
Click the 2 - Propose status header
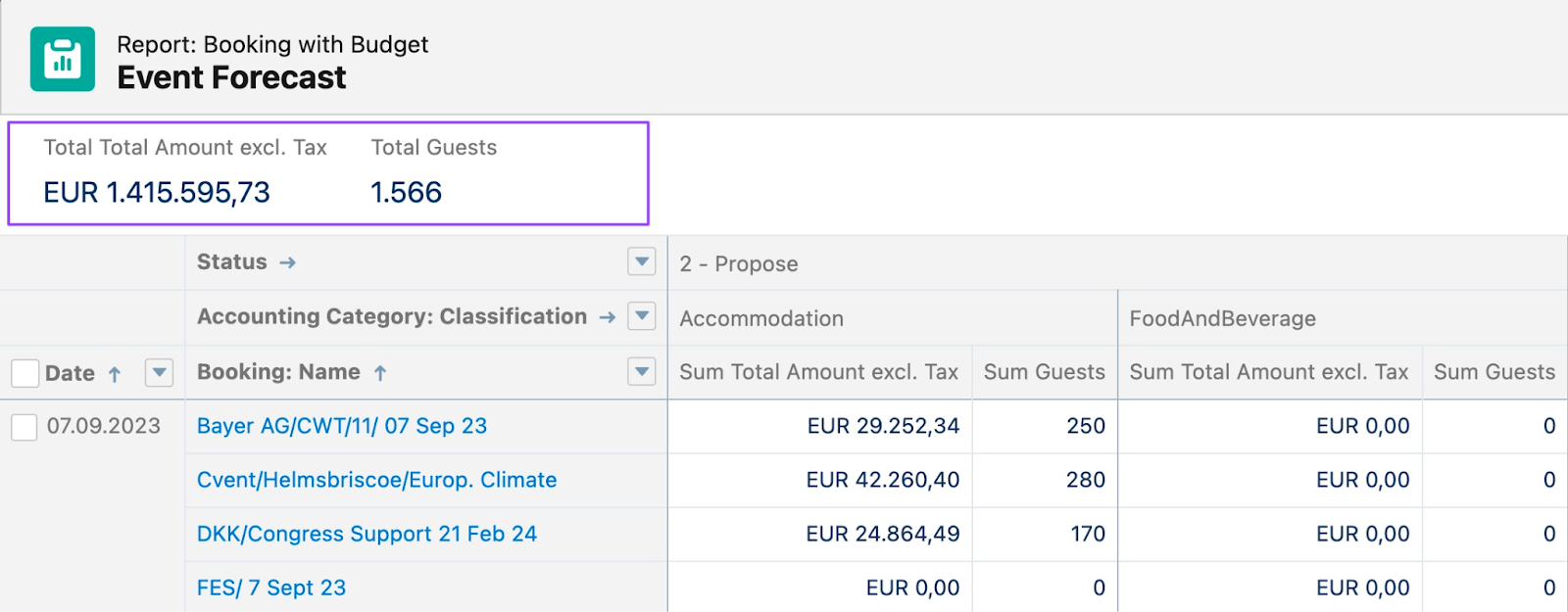[739, 263]
